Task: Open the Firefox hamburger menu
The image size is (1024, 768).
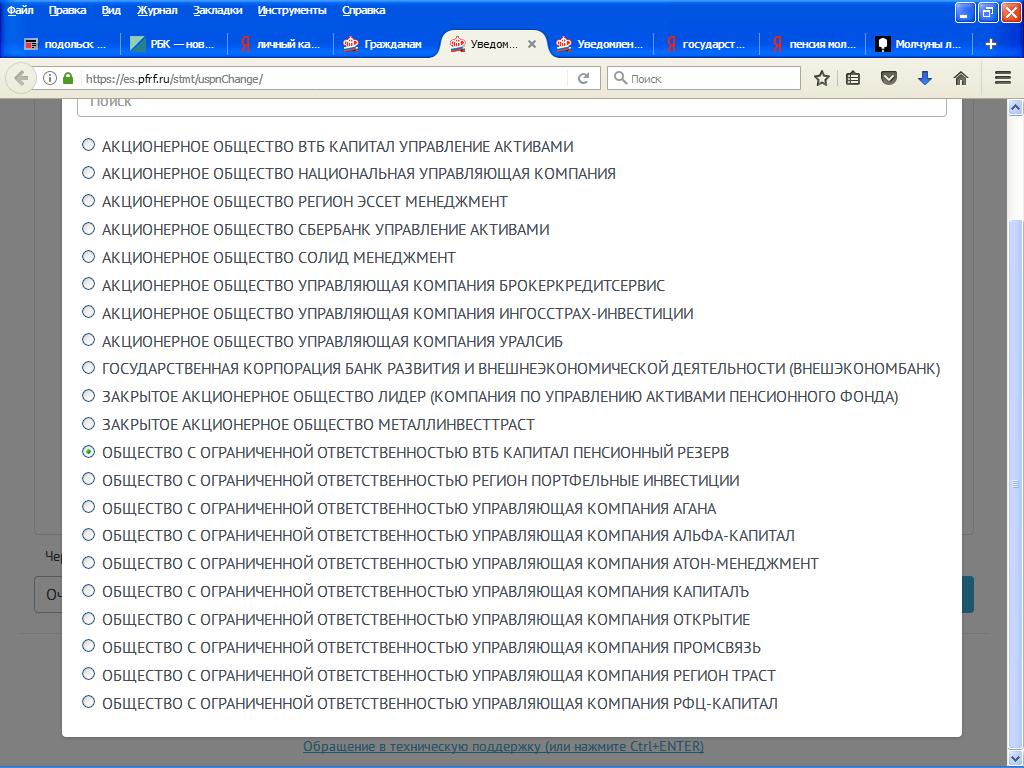Action: (x=1003, y=78)
